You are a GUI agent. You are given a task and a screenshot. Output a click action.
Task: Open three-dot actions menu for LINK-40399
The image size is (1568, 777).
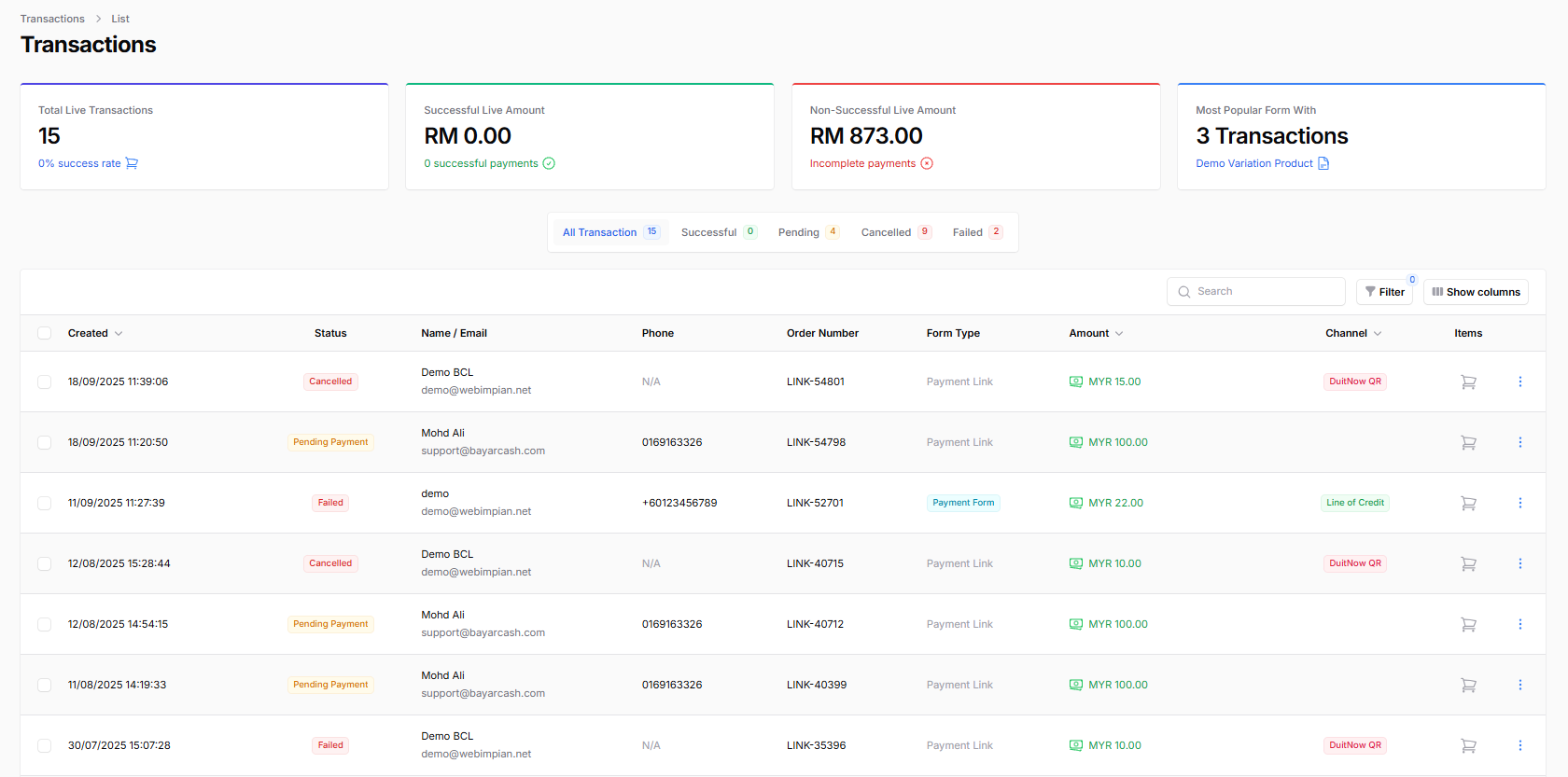[x=1519, y=685]
